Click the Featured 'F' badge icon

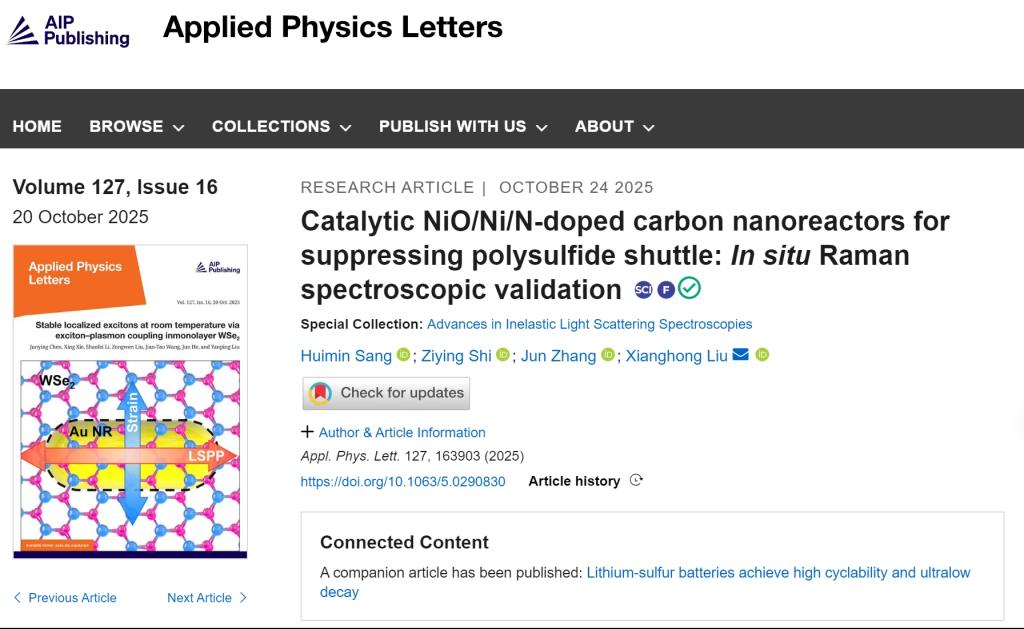(x=666, y=290)
